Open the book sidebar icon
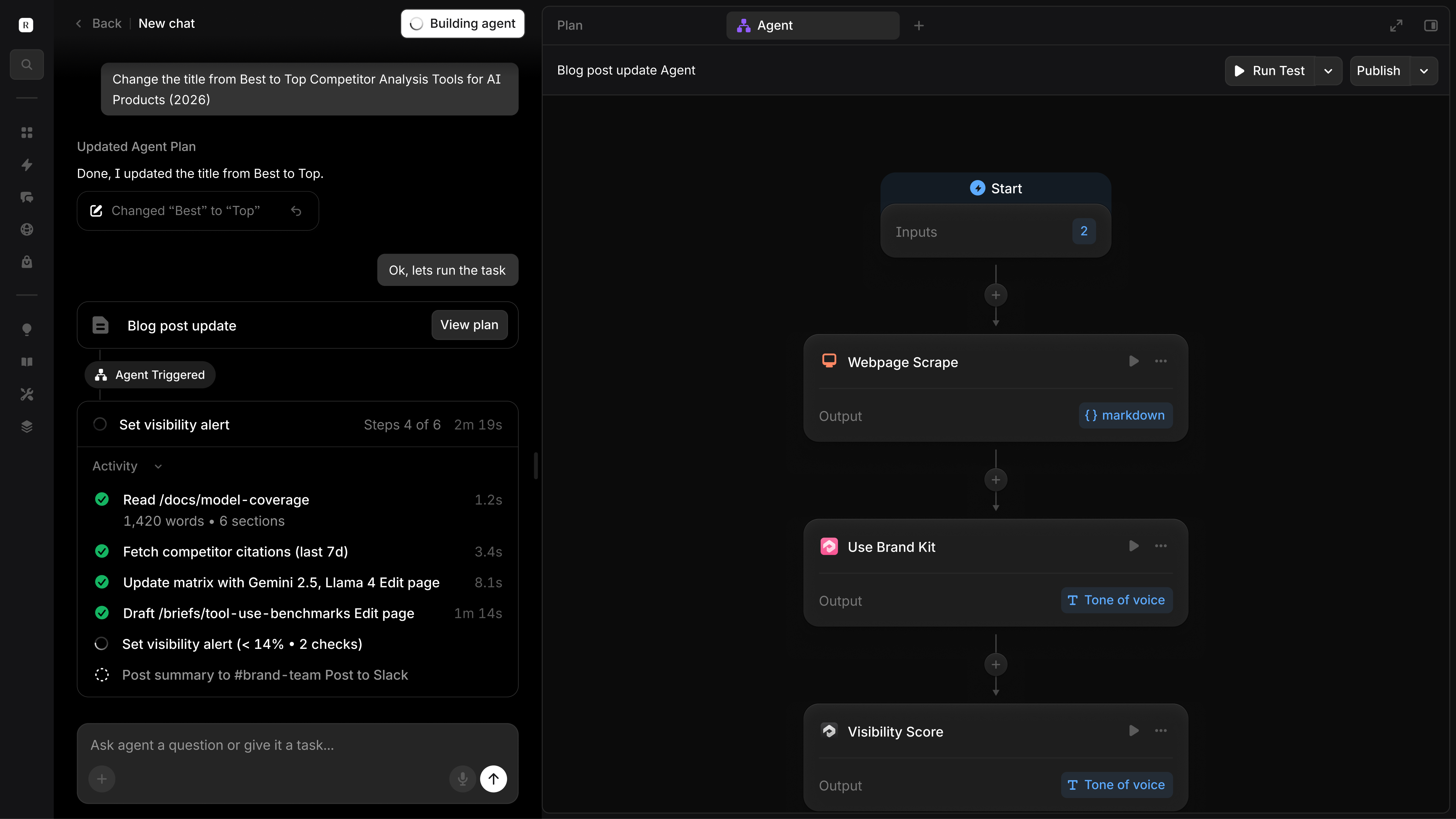1456x819 pixels. click(x=26, y=362)
